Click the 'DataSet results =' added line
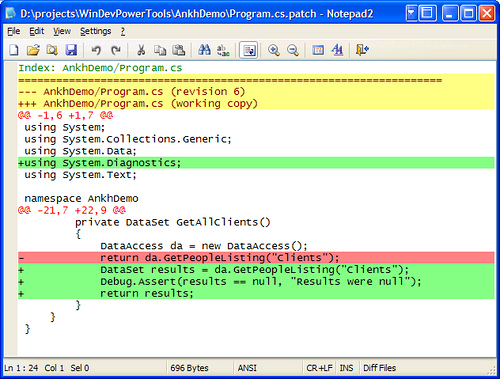This screenshot has height=379, width=500. click(x=256, y=270)
